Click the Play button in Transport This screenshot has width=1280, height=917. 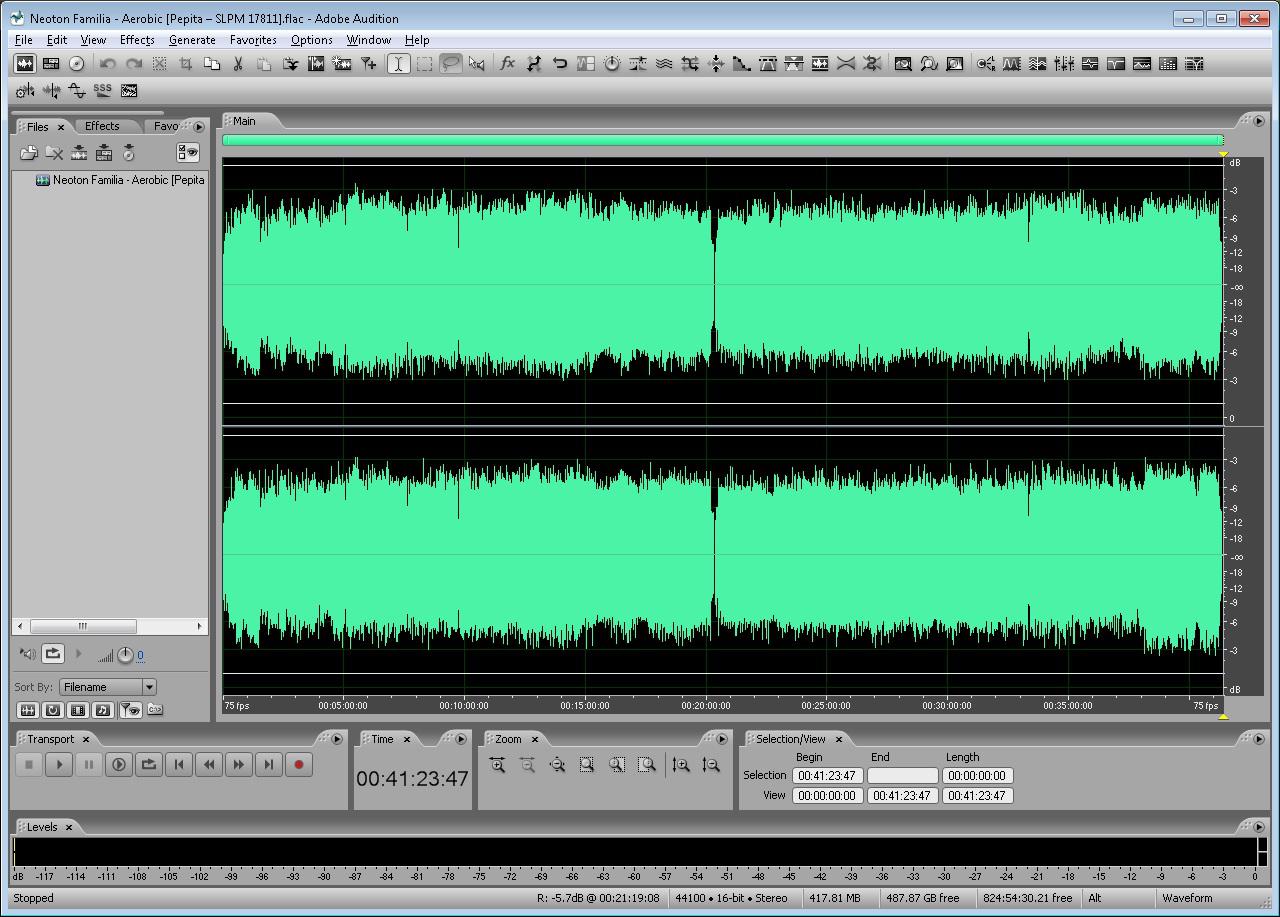pos(59,765)
